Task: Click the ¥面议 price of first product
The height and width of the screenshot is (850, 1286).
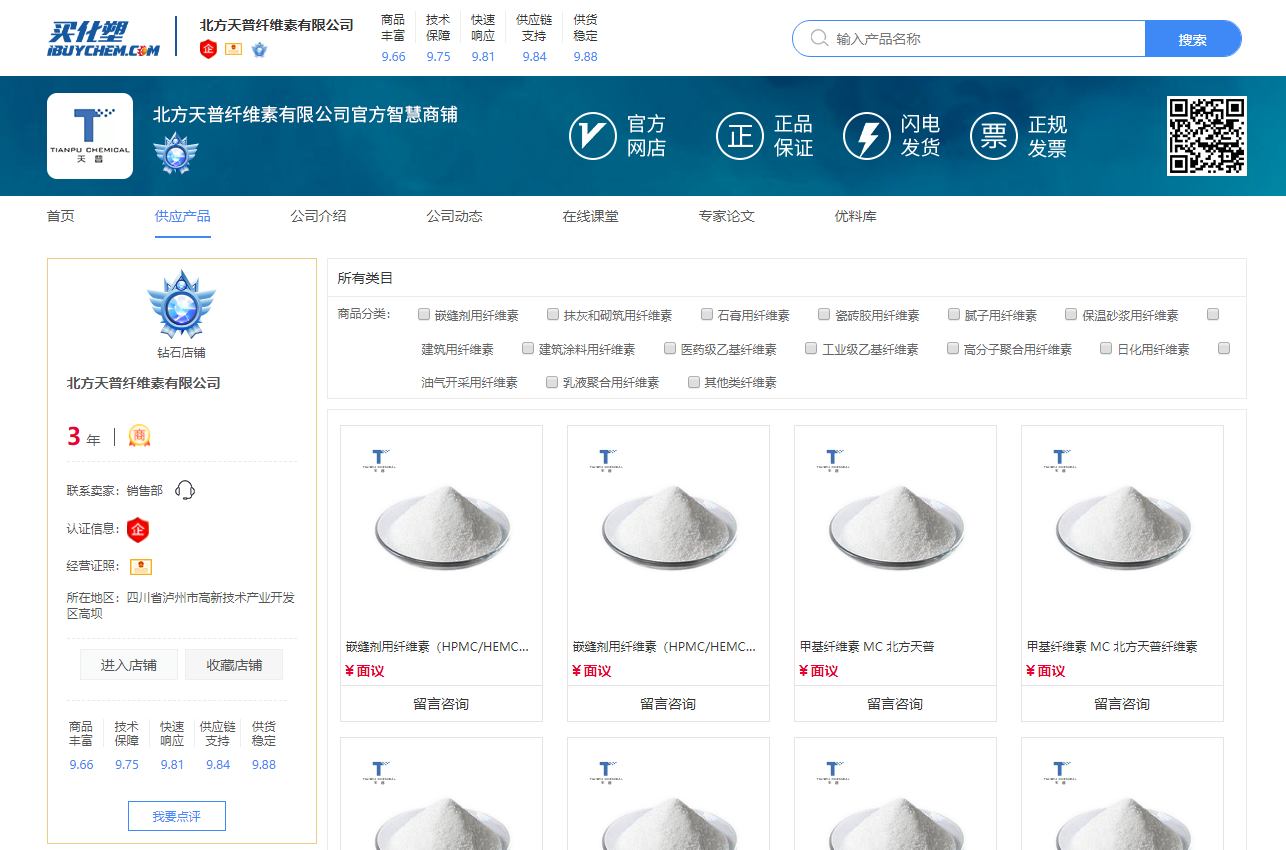Action: [365, 671]
